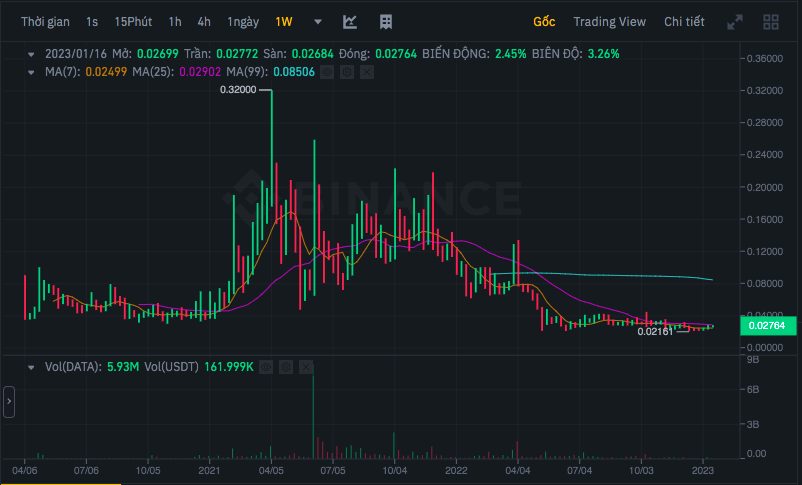
Task: Click the 07/04 time axis label
Action: pyautogui.click(x=580, y=471)
